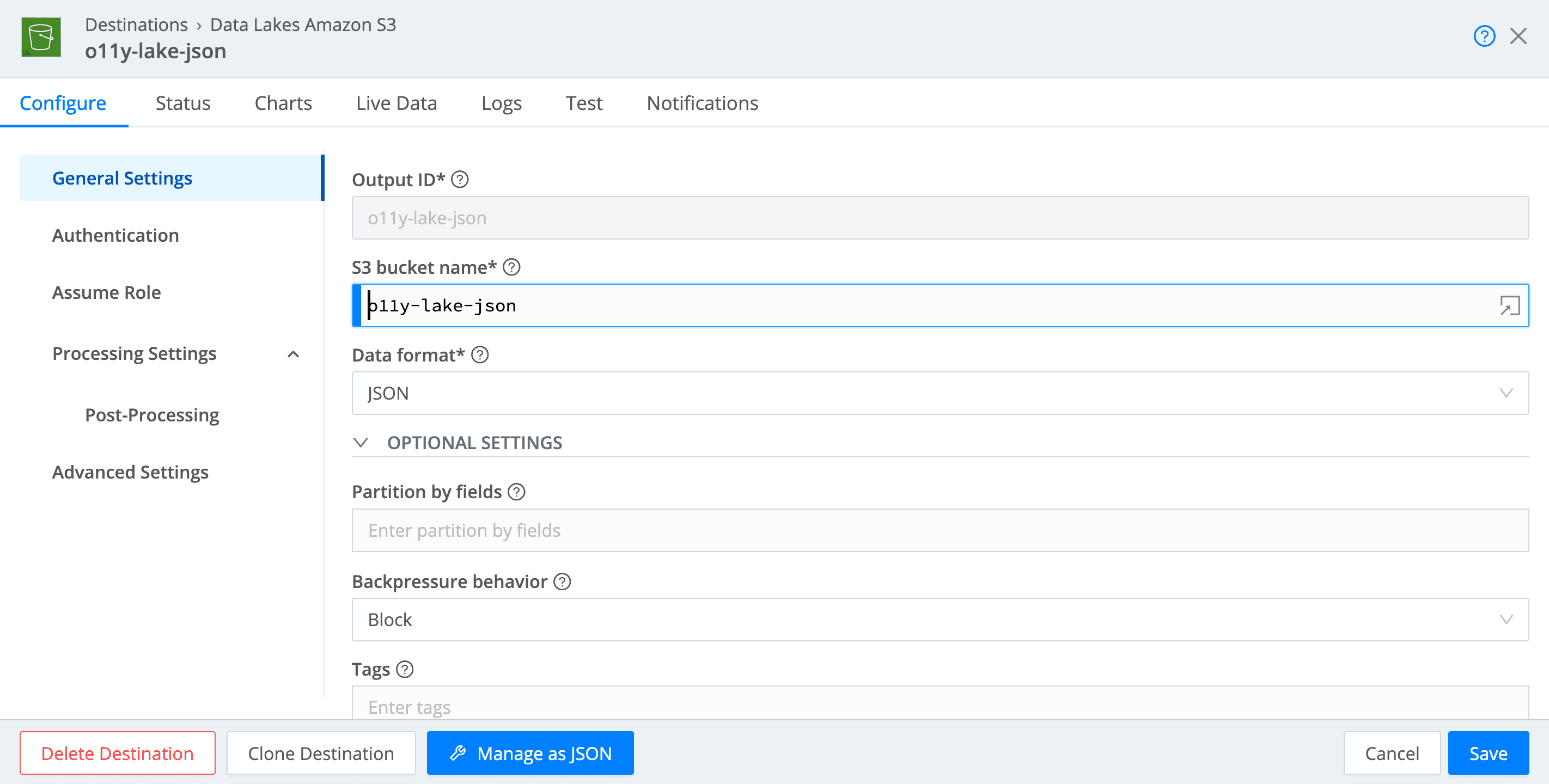This screenshot has width=1549, height=784.
Task: Click Destinations breadcrumb link
Action: click(136, 24)
